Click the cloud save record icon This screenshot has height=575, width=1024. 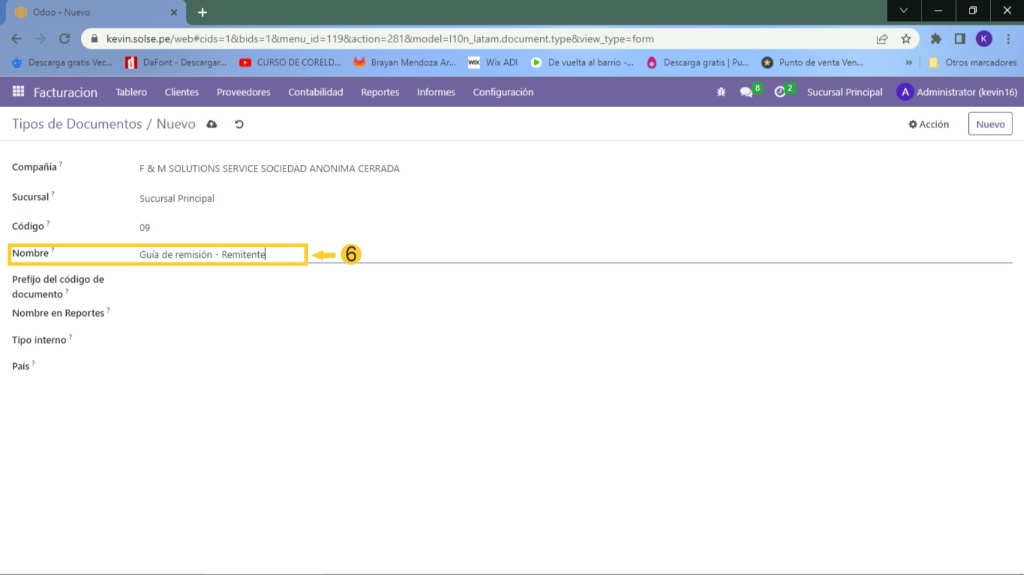pos(211,124)
